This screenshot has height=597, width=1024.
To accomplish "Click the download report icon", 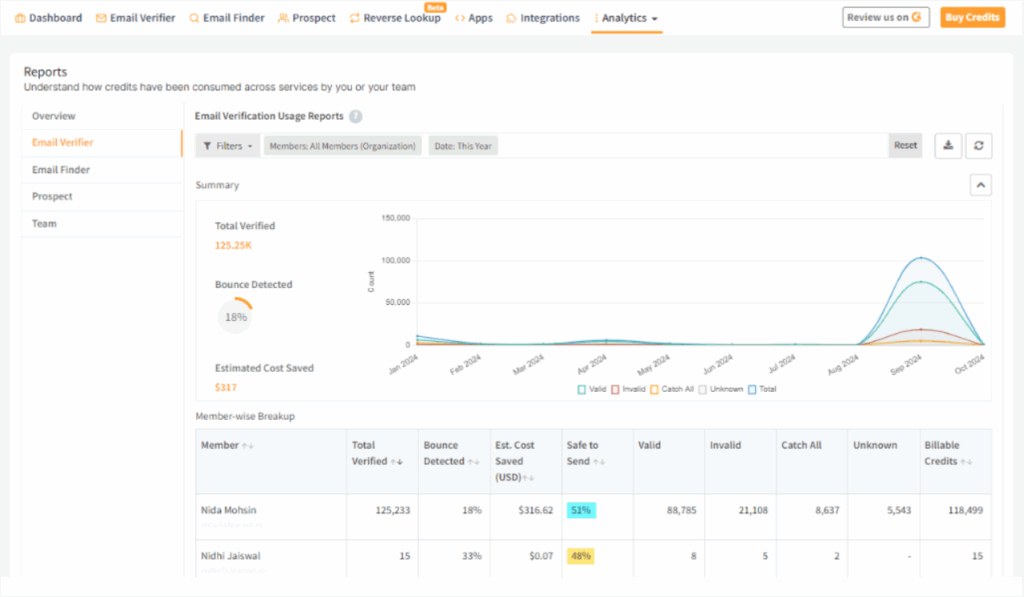I will pyautogui.click(x=947, y=145).
